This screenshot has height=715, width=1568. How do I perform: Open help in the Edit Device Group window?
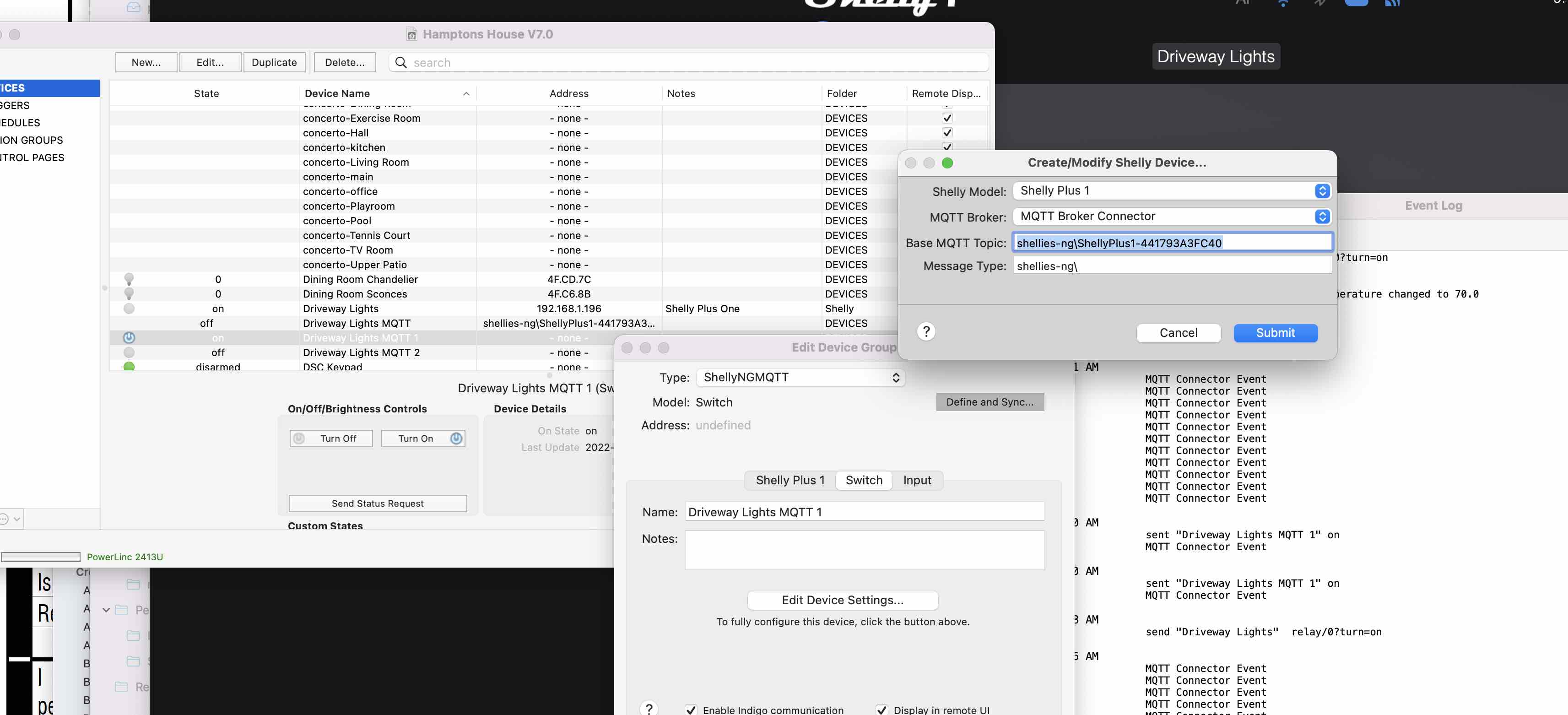coord(649,708)
